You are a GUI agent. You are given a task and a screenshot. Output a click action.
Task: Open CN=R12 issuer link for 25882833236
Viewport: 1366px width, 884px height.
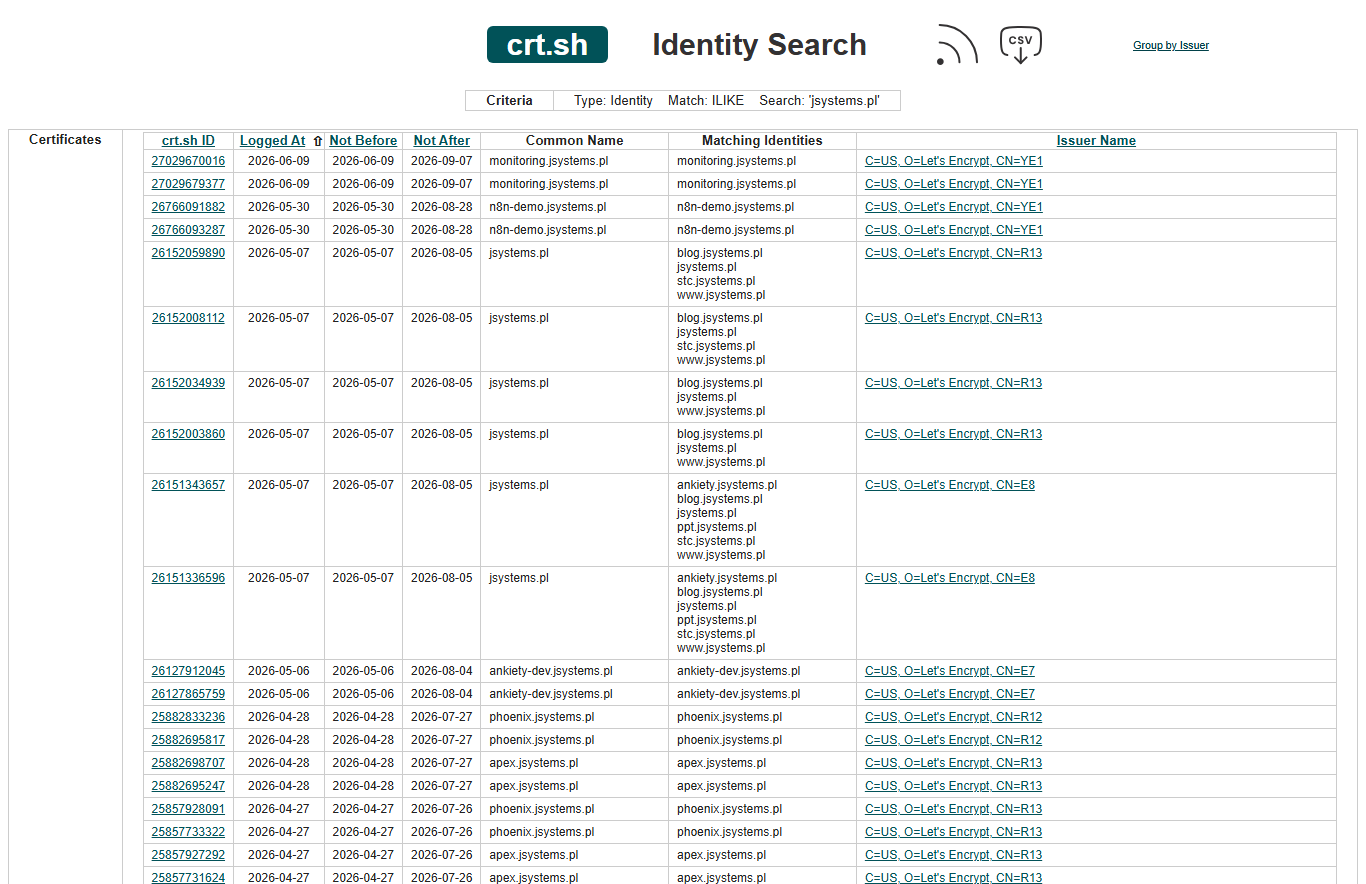(953, 717)
